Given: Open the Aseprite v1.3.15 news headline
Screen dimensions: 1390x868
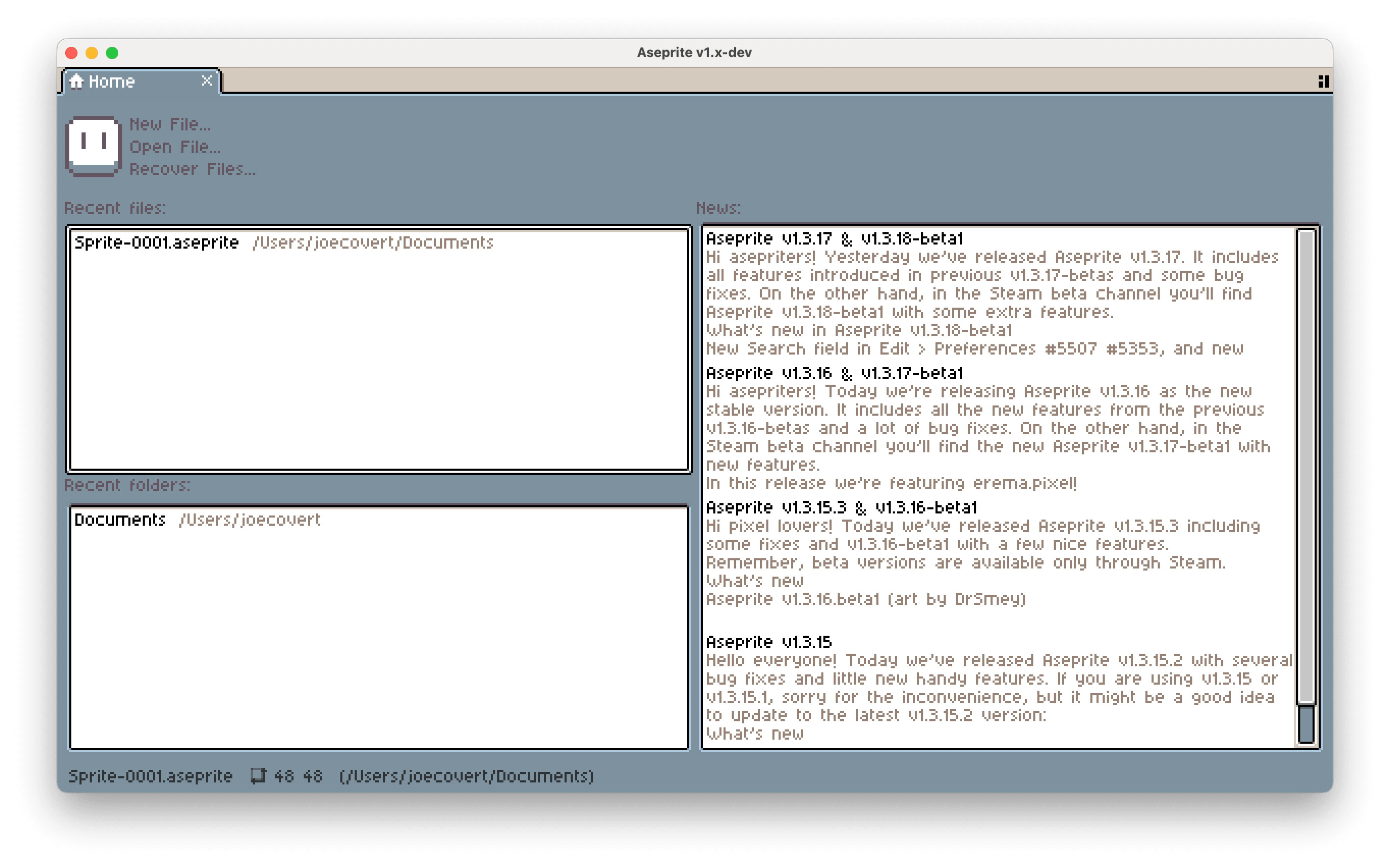Looking at the screenshot, I should (769, 642).
